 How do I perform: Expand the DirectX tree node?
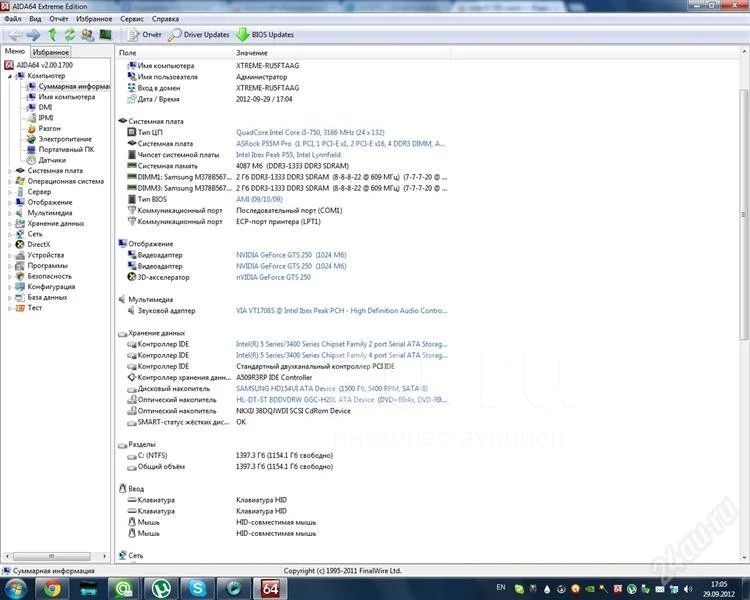(10, 244)
